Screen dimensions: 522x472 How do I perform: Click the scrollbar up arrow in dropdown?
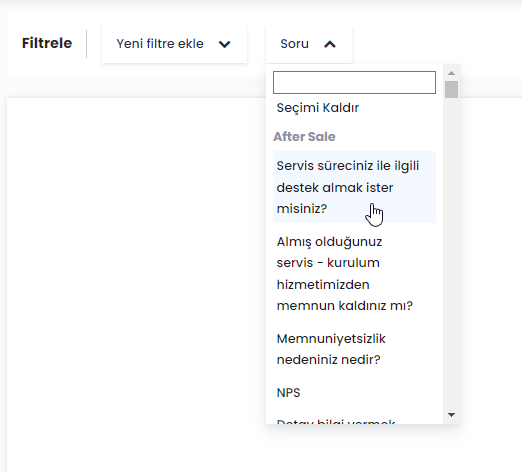point(451,73)
